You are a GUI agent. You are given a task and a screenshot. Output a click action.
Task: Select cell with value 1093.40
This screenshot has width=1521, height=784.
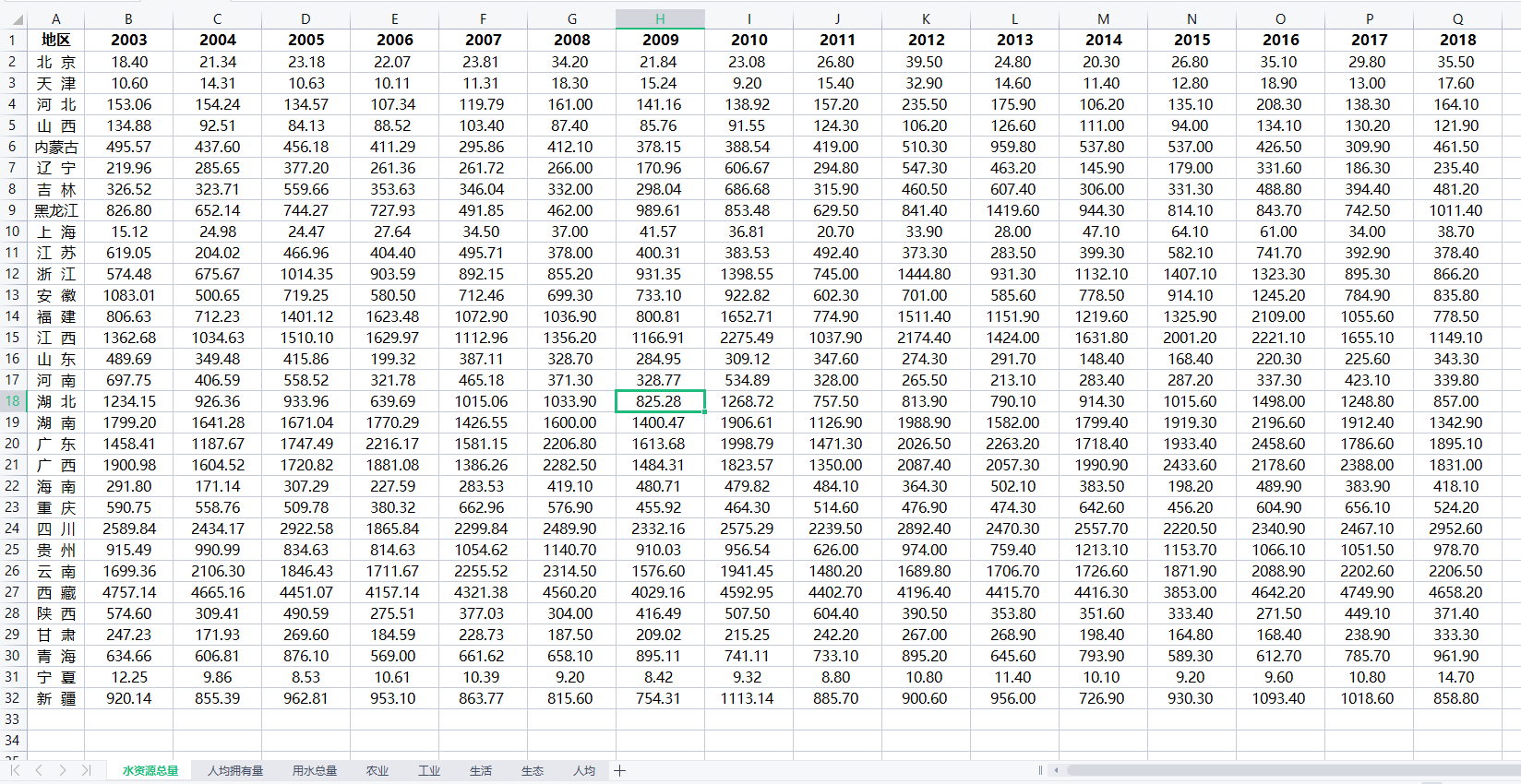(1281, 698)
